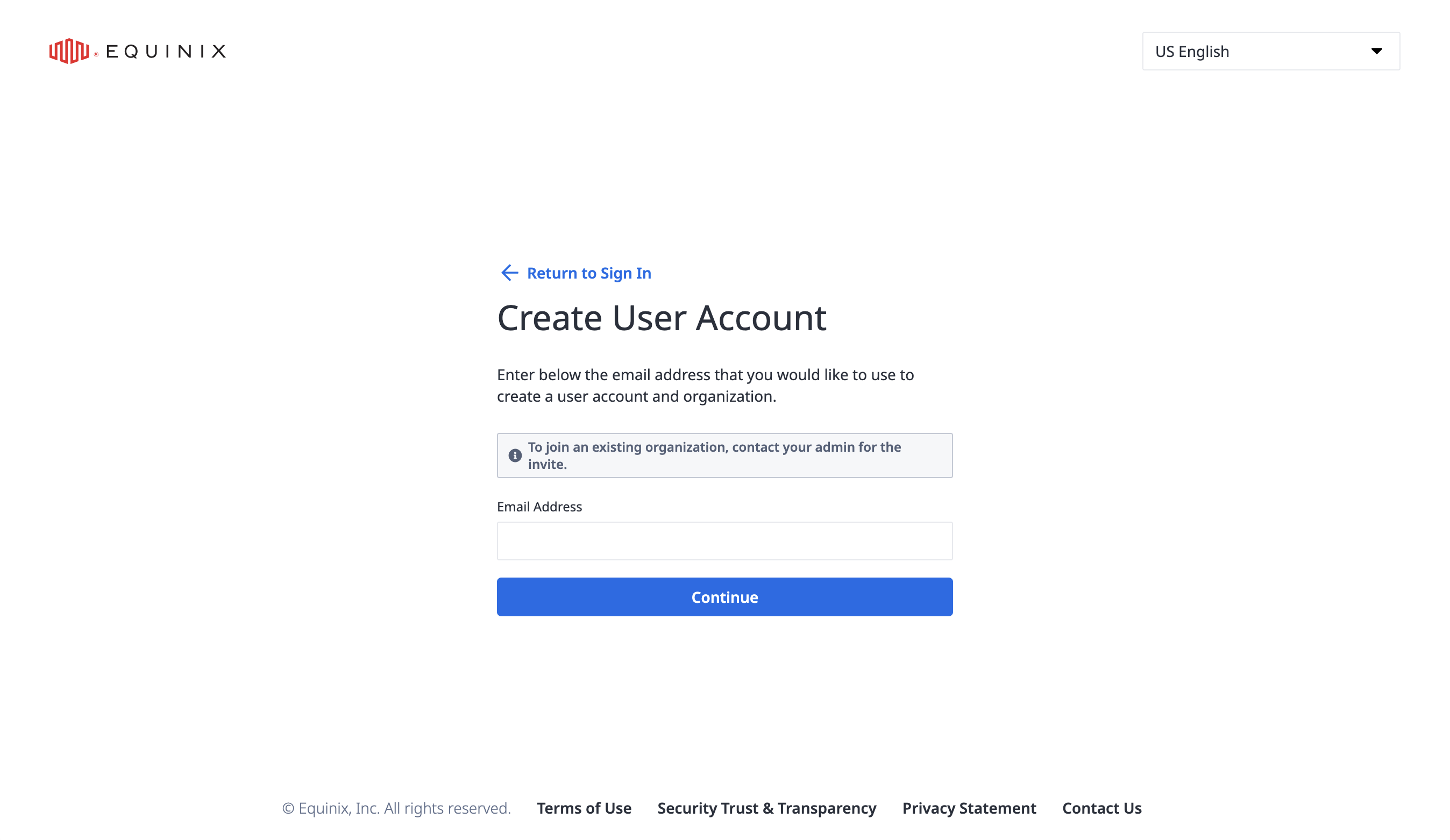View the Privacy Statement link
This screenshot has height=840, width=1450.
click(x=969, y=808)
